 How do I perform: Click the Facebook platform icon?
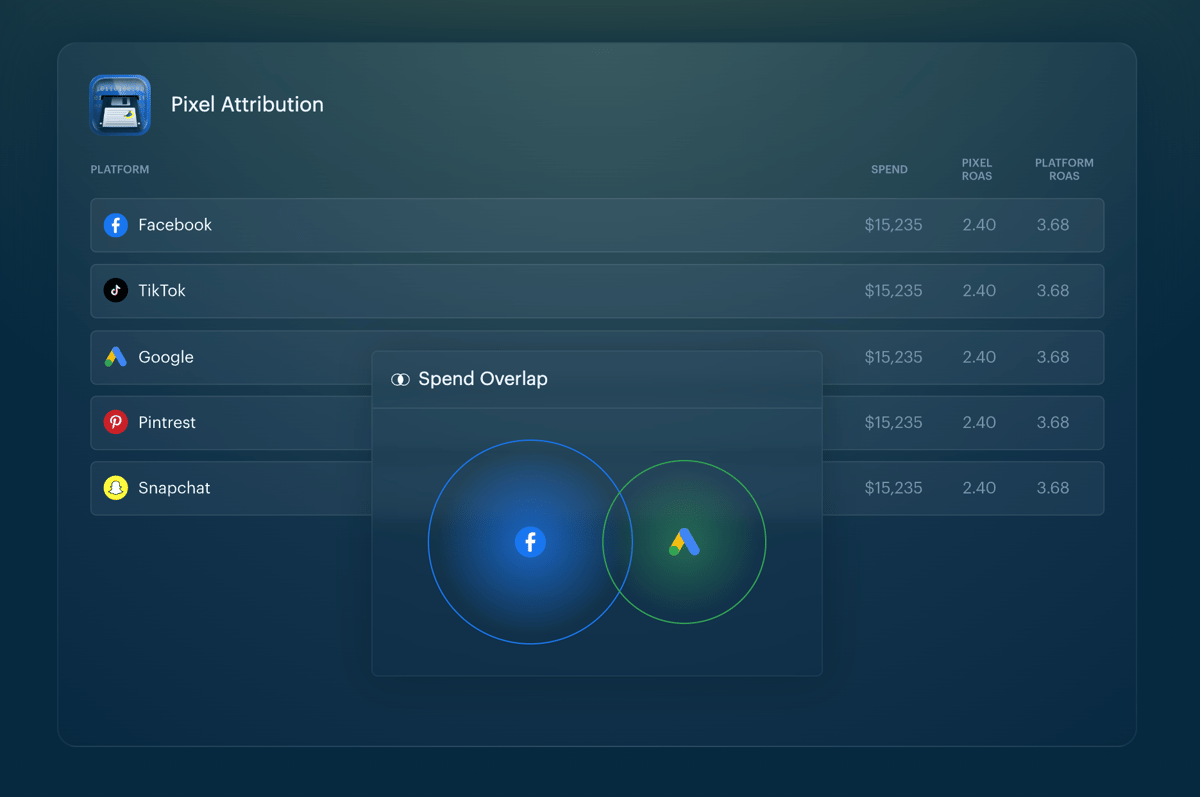[x=116, y=225]
